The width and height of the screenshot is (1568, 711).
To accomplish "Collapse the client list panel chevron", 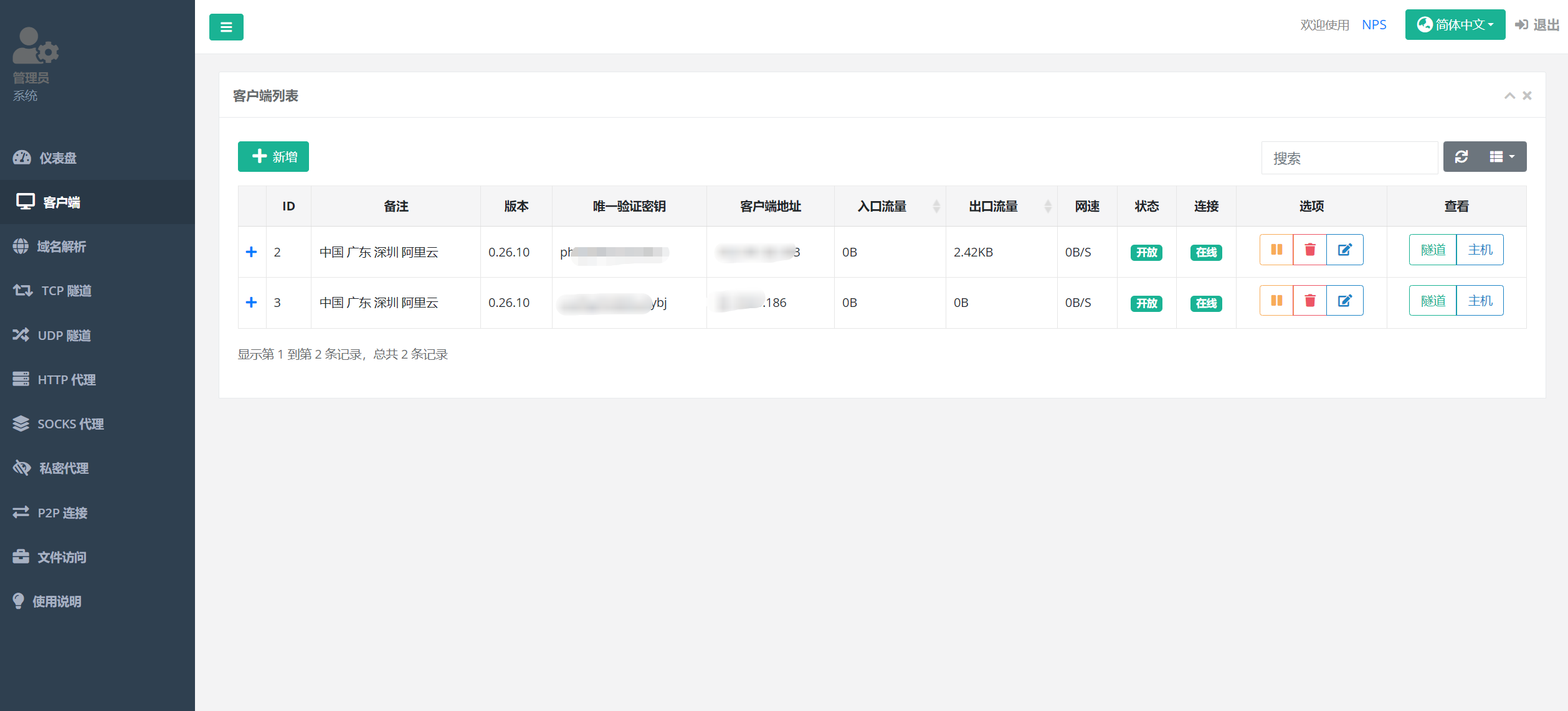I will pos(1509,96).
